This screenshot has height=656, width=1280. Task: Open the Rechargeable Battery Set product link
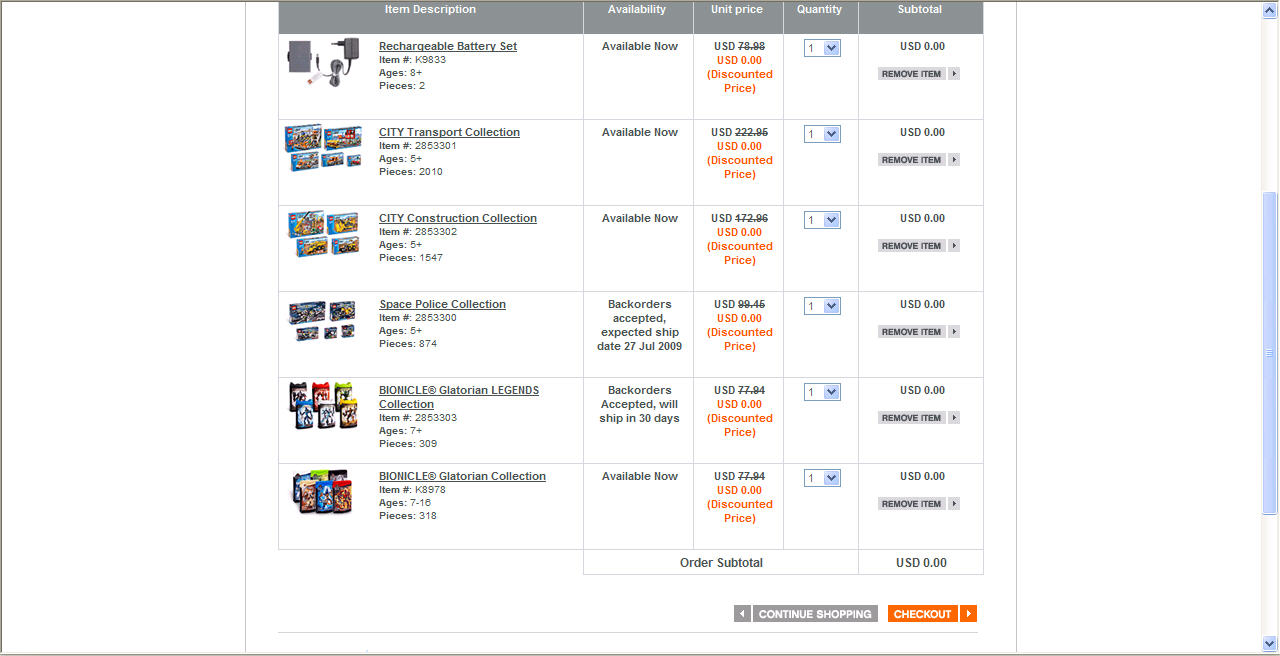coord(448,46)
